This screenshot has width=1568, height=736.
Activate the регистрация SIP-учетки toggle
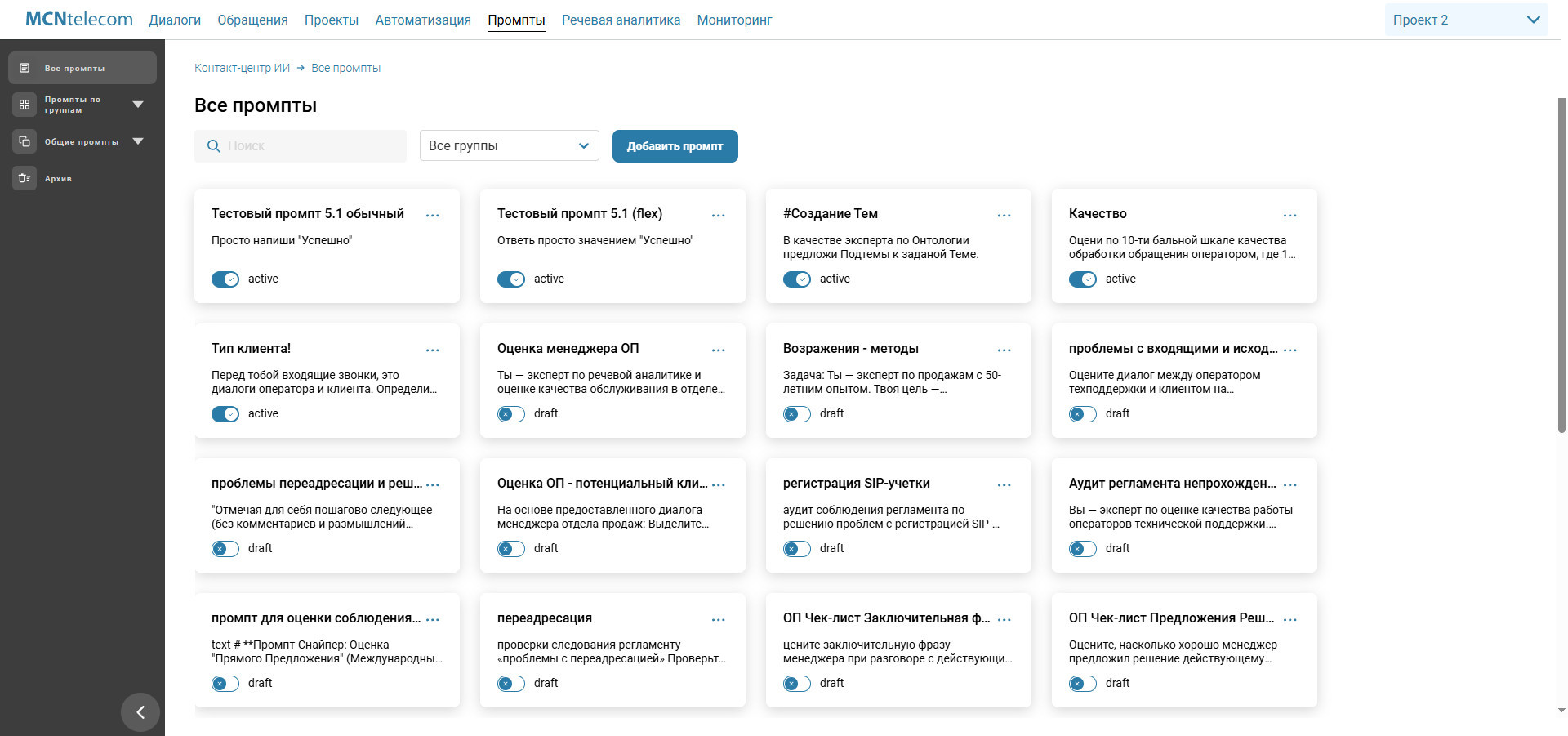(x=797, y=549)
